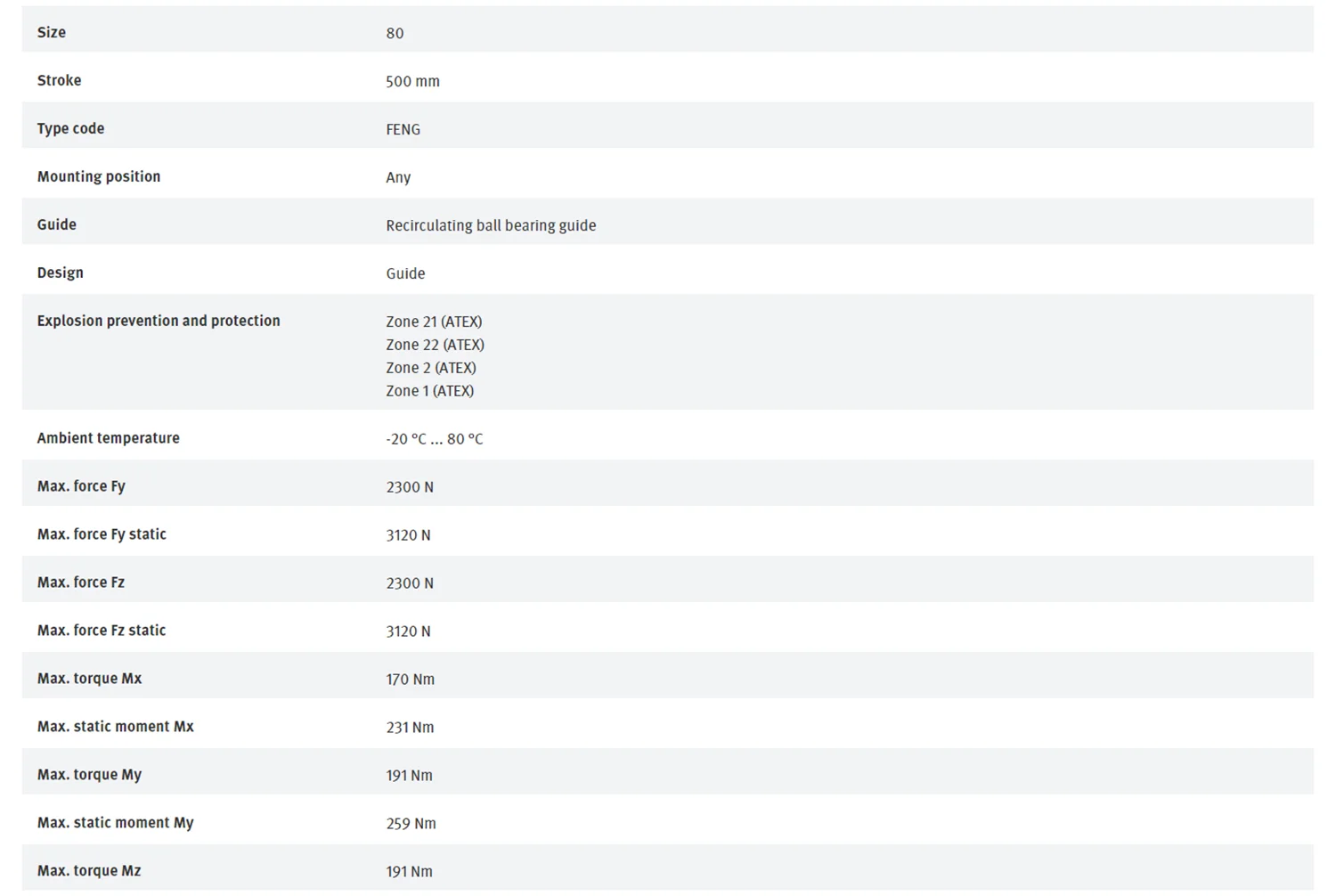Click the Max. force Fy label
1336x896 pixels.
[x=81, y=486]
